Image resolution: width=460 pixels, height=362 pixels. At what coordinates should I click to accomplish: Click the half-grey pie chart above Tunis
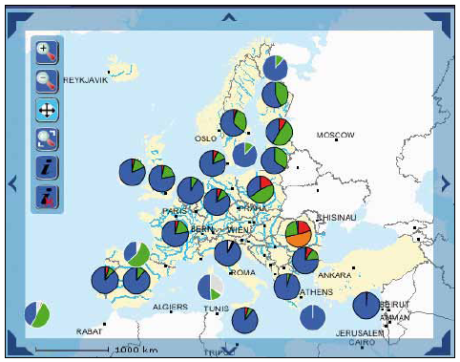[210, 287]
